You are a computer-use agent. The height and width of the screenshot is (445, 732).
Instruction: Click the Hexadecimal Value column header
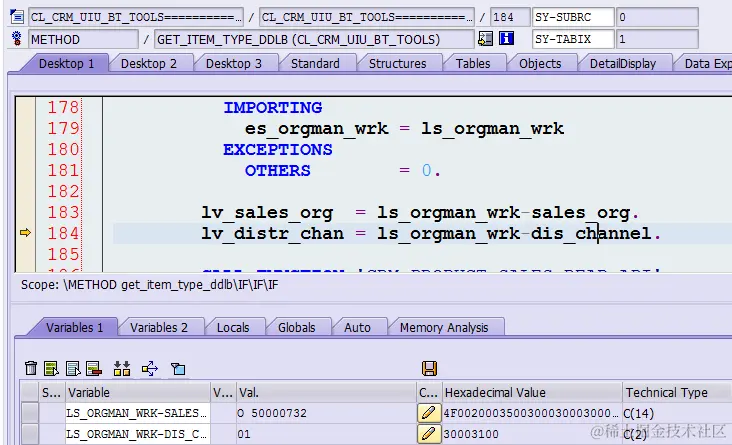pyautogui.click(x=532, y=392)
